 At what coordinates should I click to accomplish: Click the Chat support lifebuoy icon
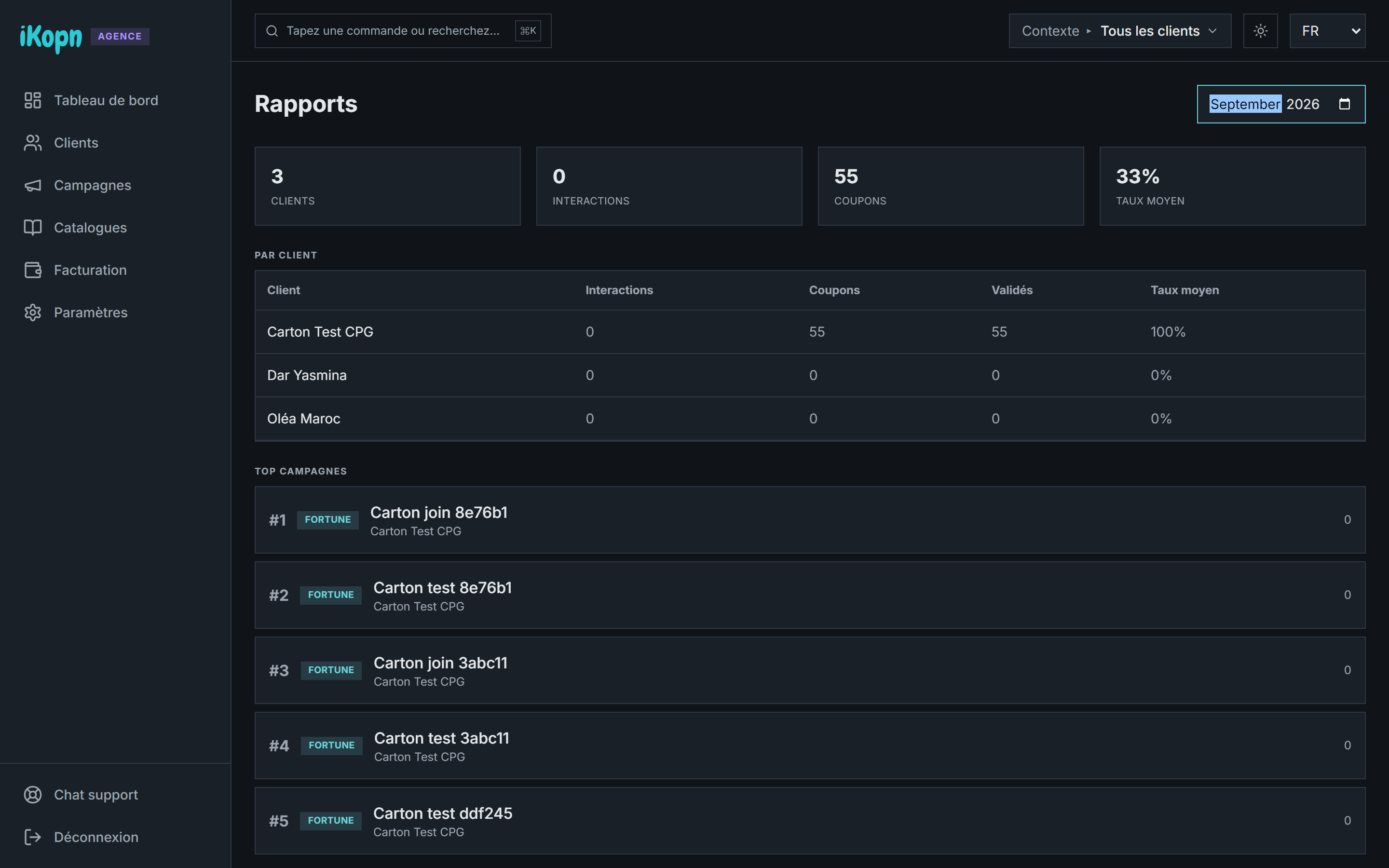pyautogui.click(x=33, y=795)
